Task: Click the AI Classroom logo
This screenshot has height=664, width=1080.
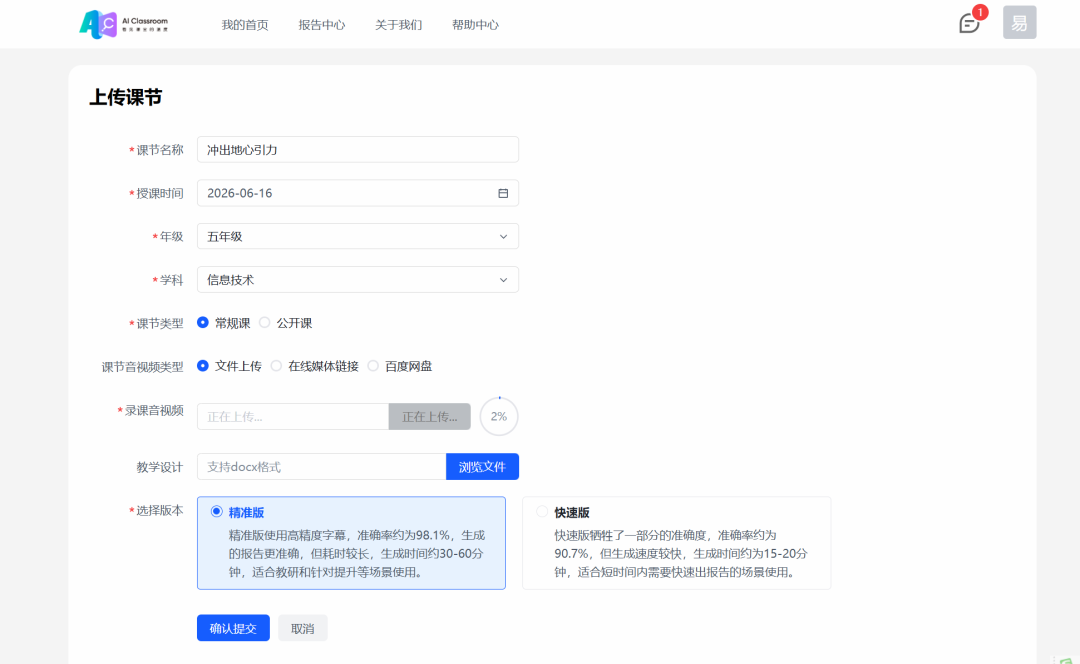Action: coord(124,24)
